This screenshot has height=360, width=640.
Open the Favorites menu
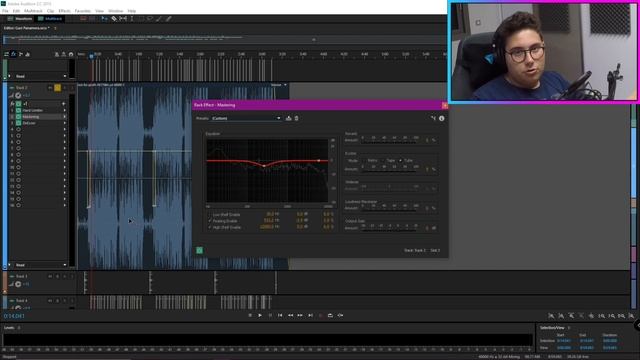(83, 11)
